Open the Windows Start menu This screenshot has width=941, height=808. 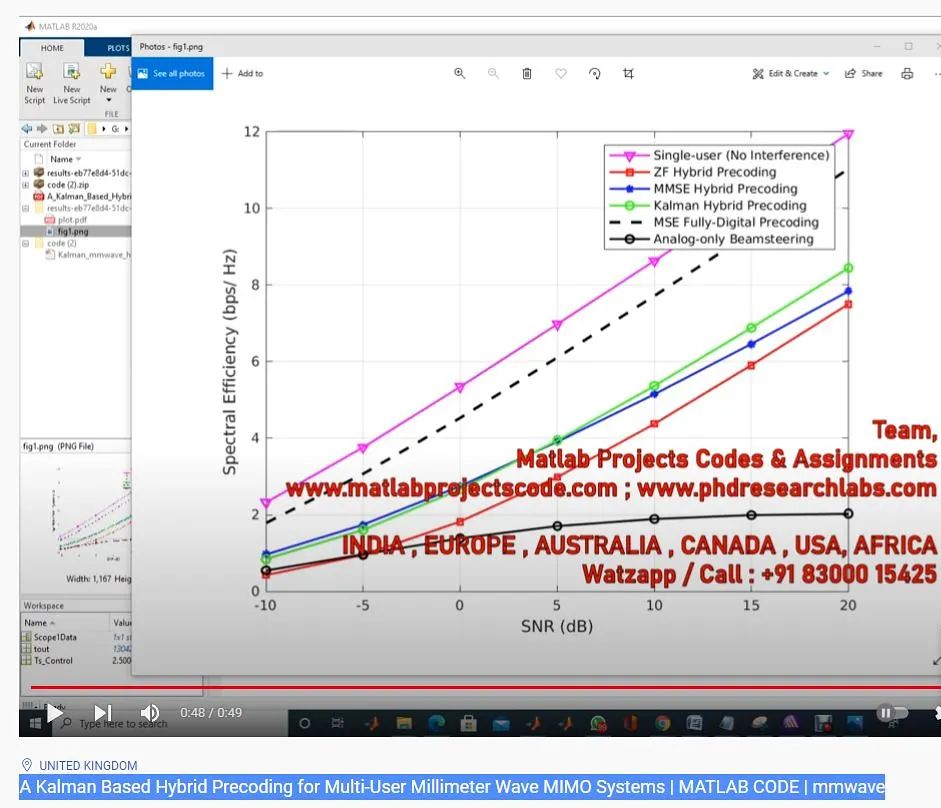tap(35, 724)
